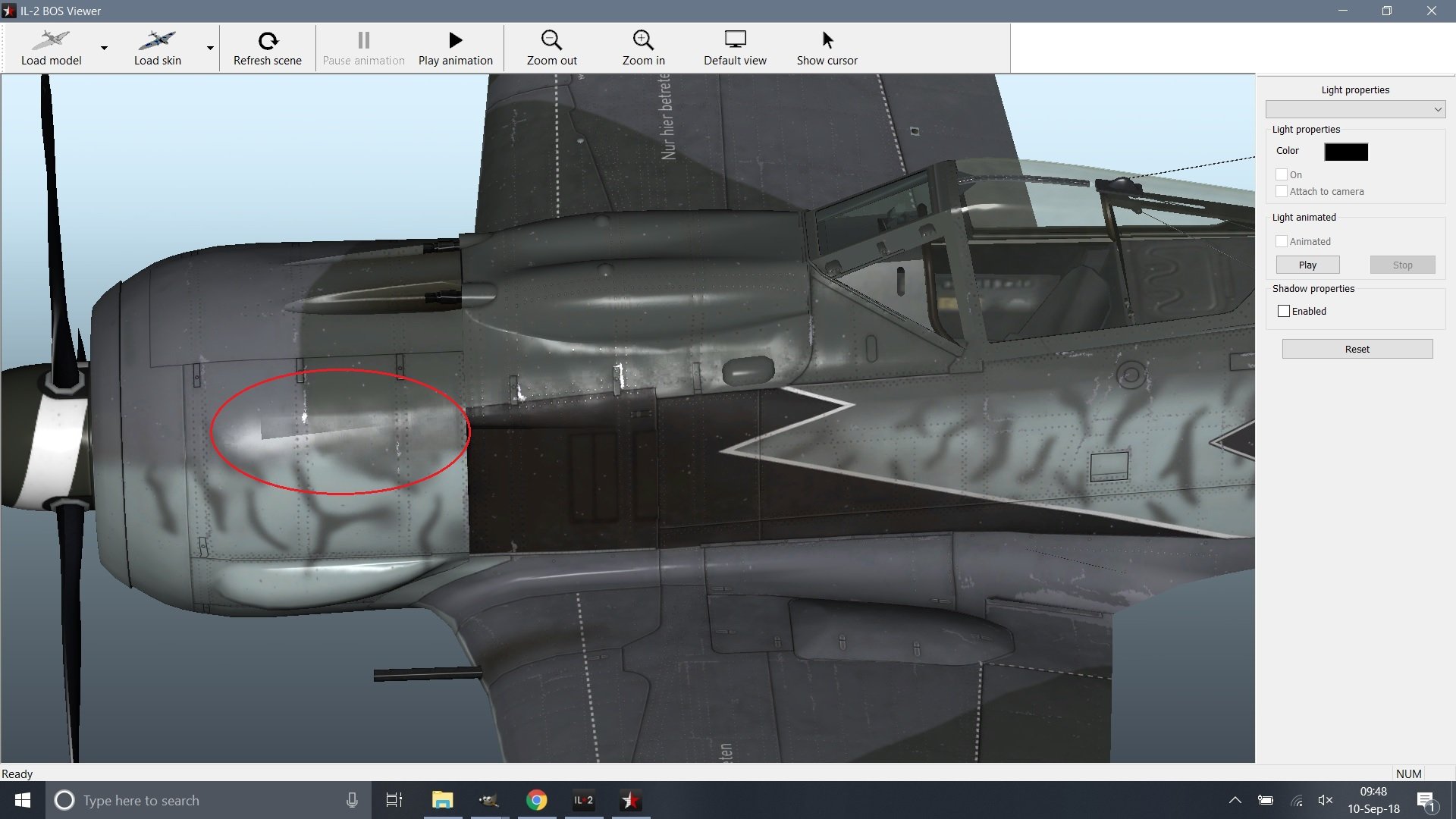Click the Load model airplane icon
Image resolution: width=1456 pixels, height=819 pixels.
click(x=51, y=40)
